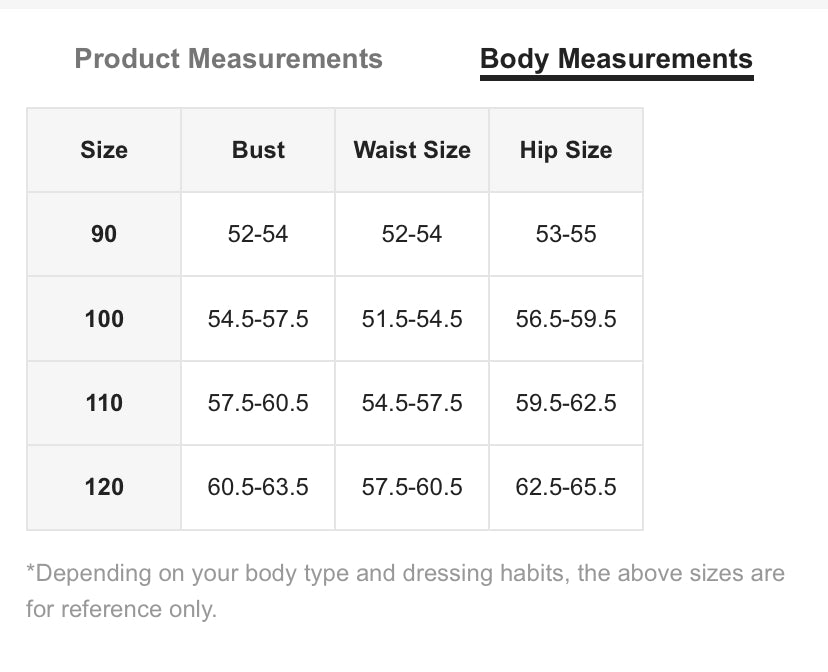Click hip cell 56.5-59.5
The height and width of the screenshot is (672, 828).
tap(566, 319)
